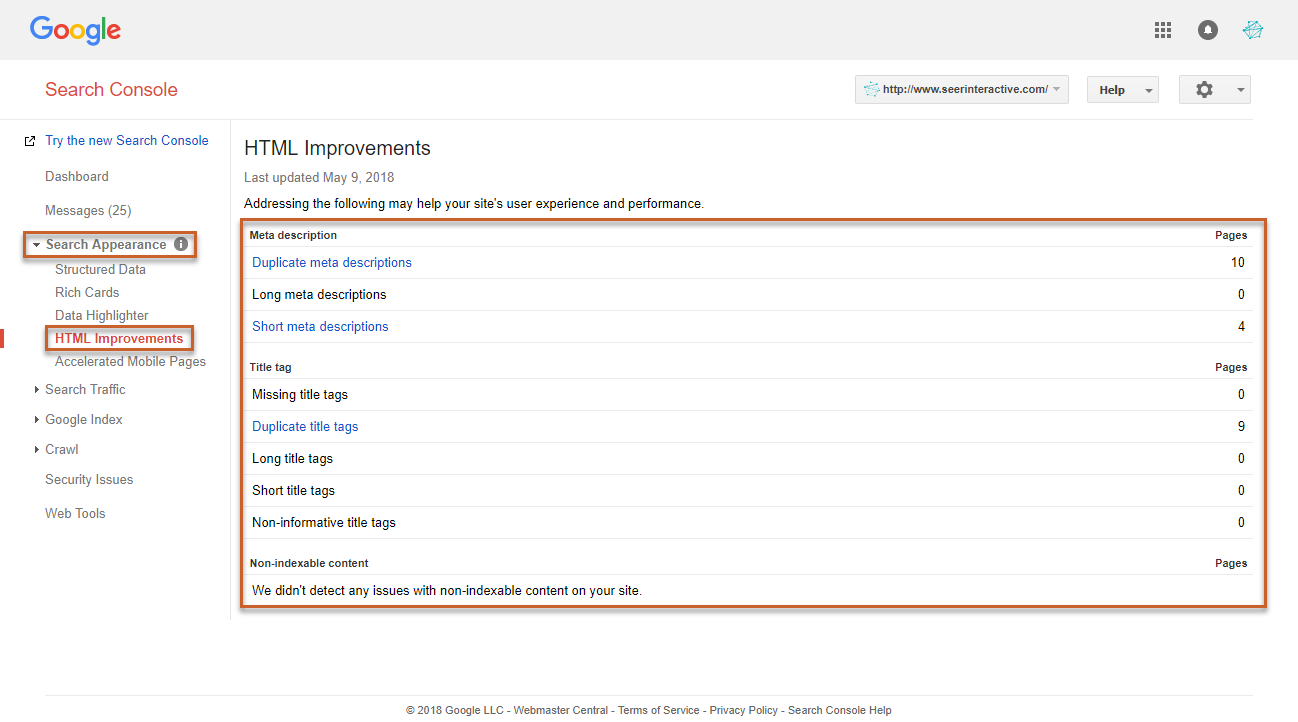This screenshot has width=1298, height=722.
Task: Click the Search Appearance info icon
Action: [x=181, y=244]
